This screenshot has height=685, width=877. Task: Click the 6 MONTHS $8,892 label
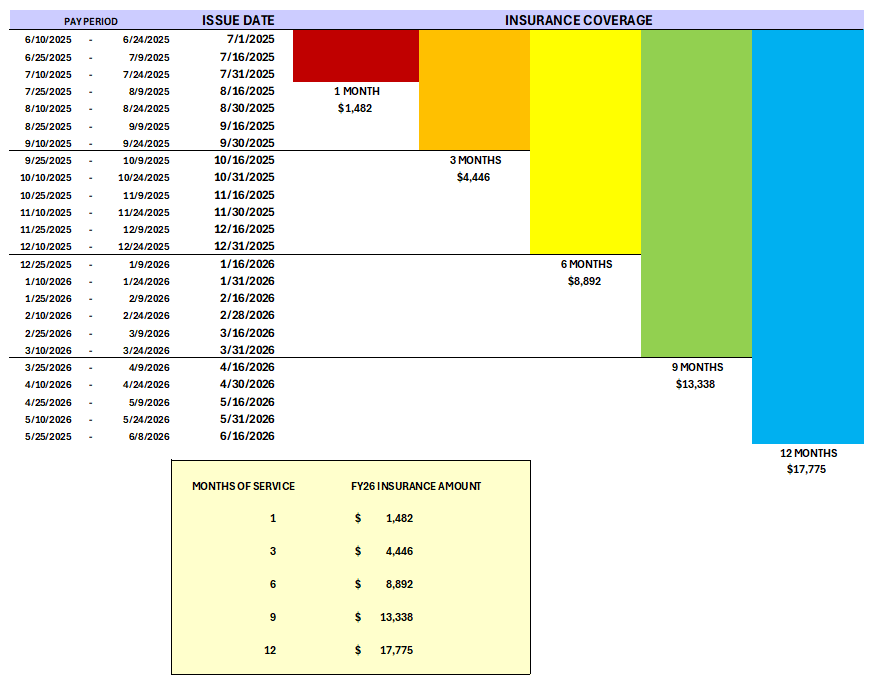[587, 273]
